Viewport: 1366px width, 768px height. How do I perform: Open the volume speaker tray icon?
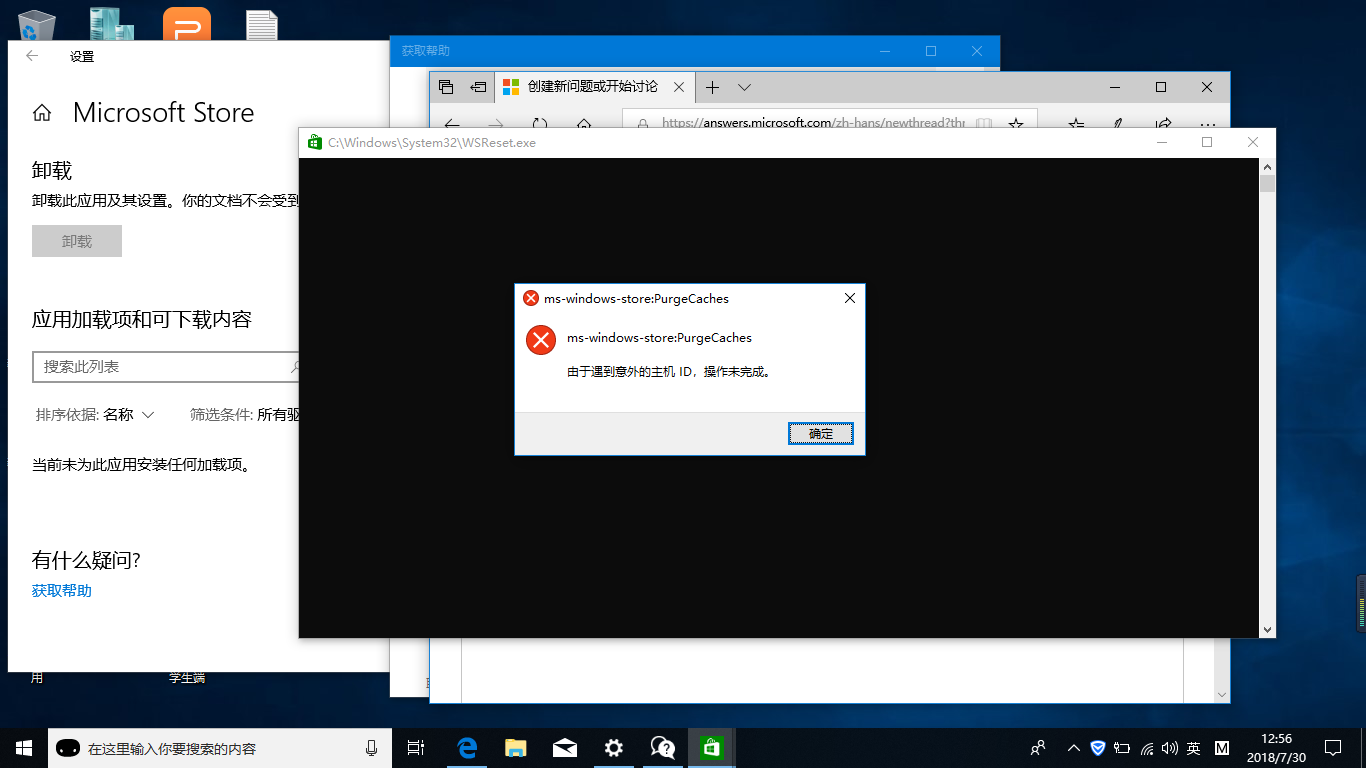click(x=1170, y=747)
